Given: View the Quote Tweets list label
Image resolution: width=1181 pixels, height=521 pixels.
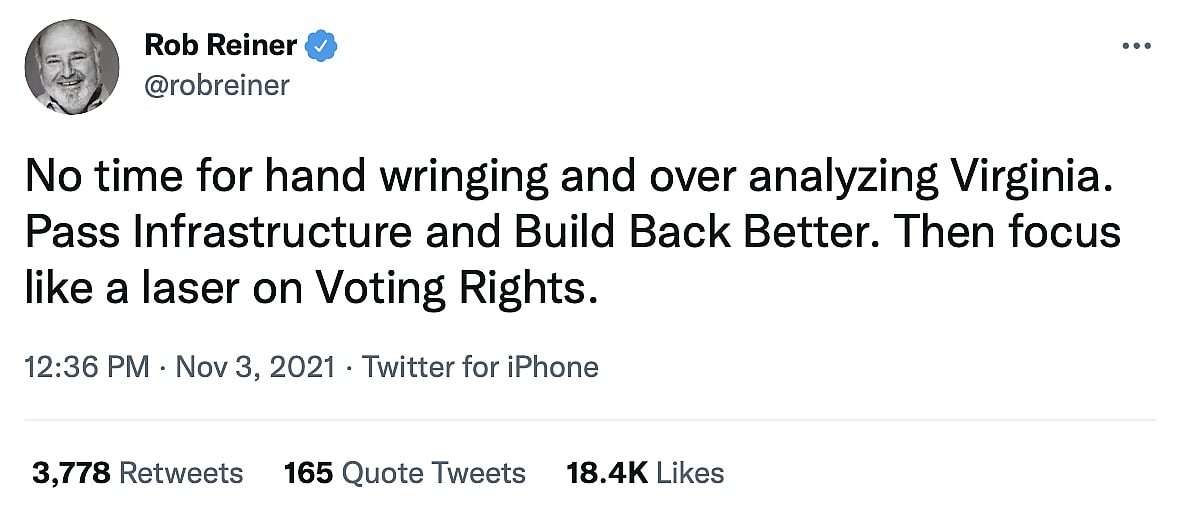Looking at the screenshot, I should (434, 473).
